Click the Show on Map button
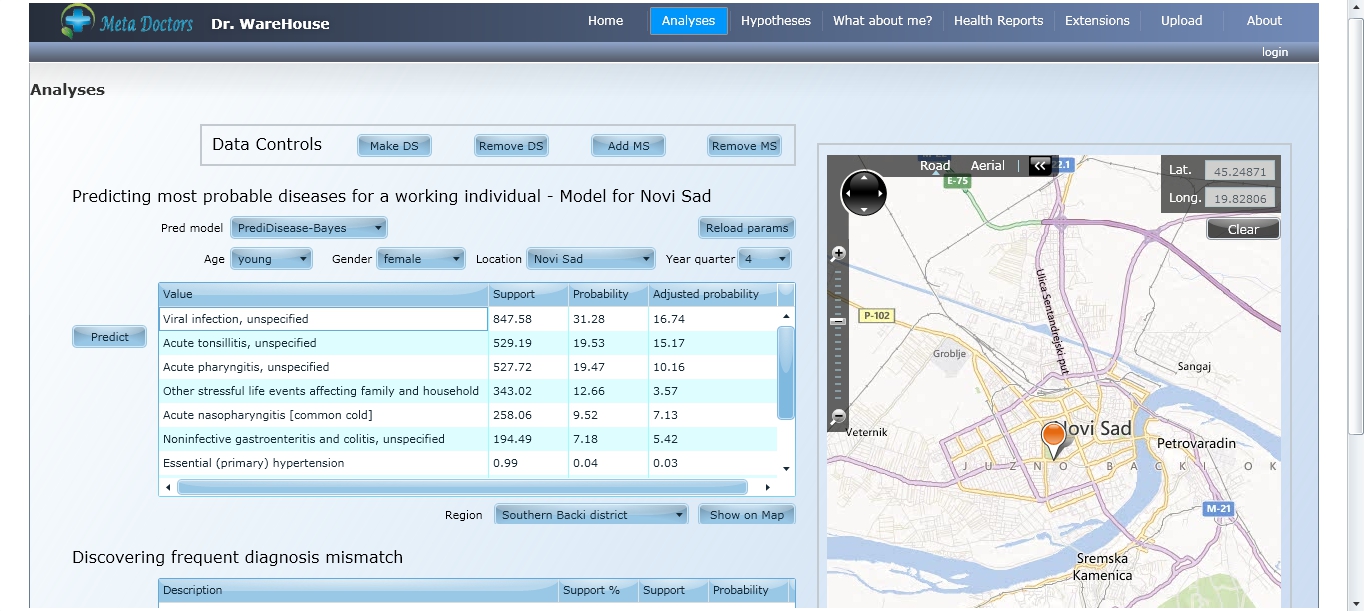 point(746,515)
